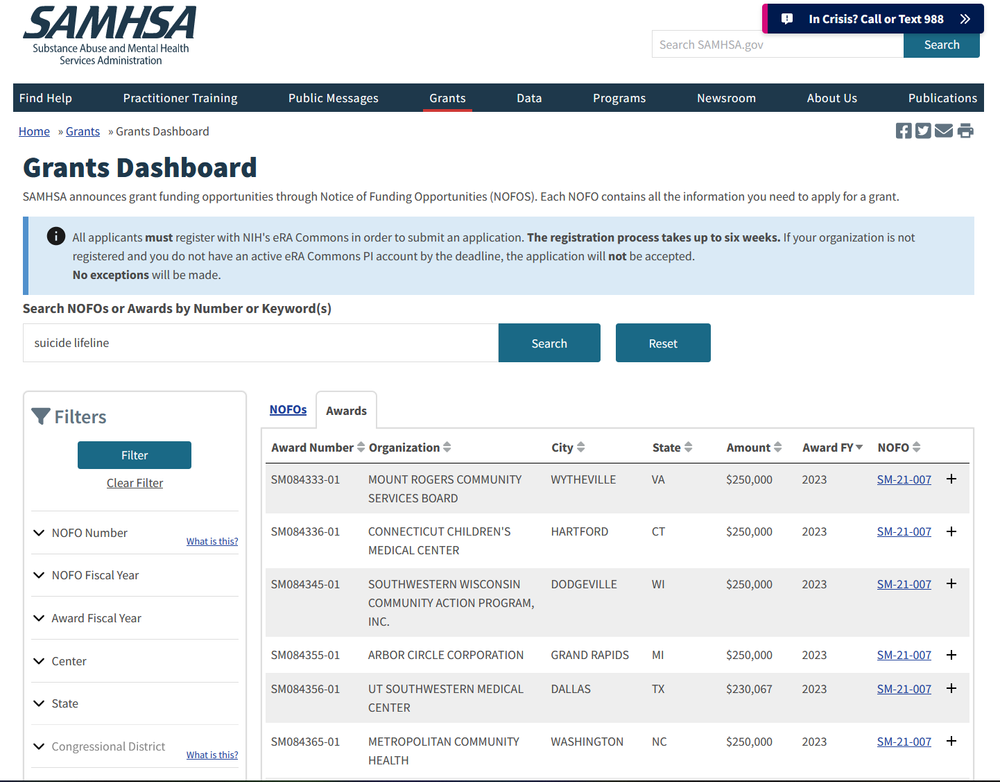Print the page with printer icon

(965, 131)
